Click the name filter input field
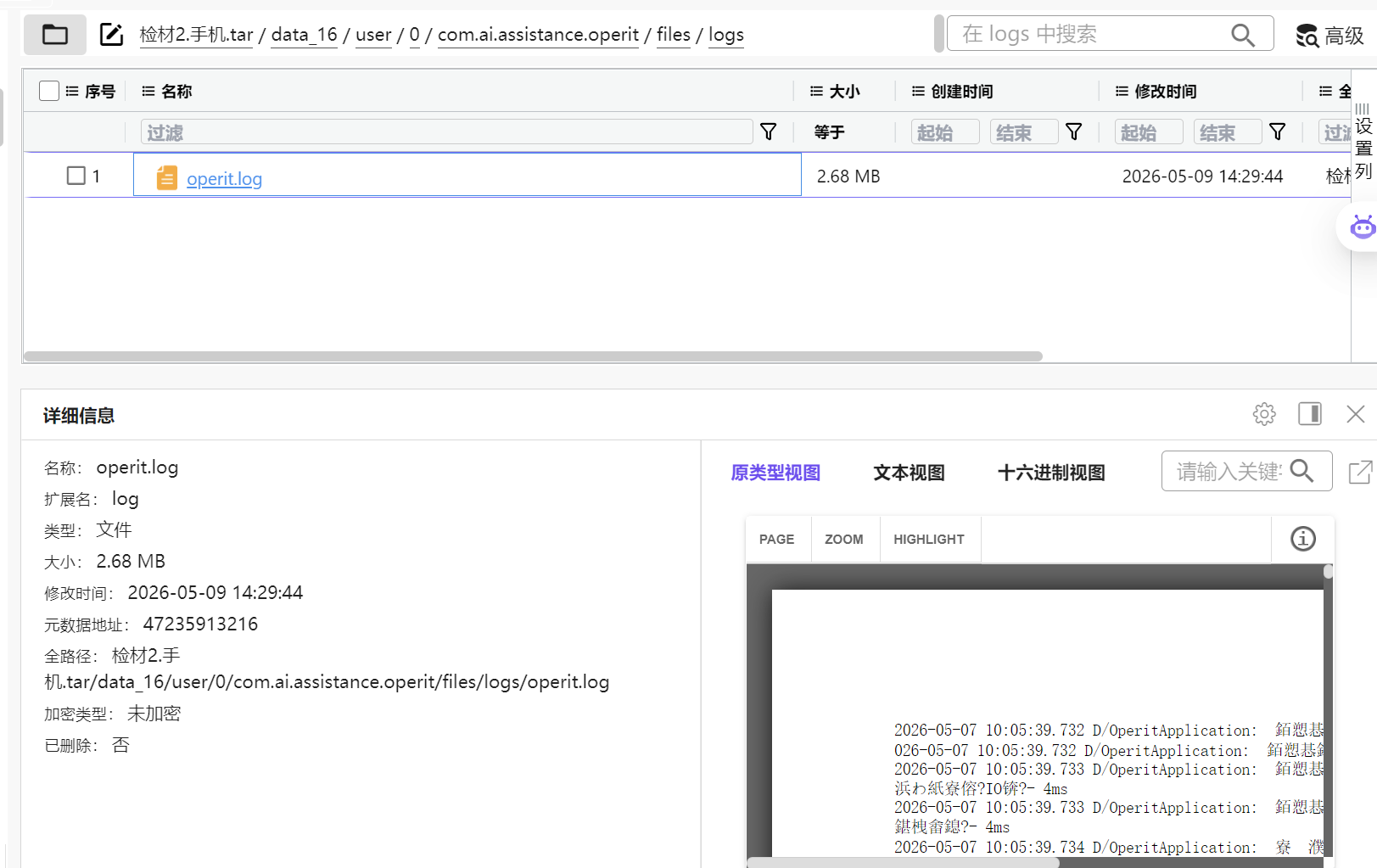The image size is (1377, 868). 446,132
